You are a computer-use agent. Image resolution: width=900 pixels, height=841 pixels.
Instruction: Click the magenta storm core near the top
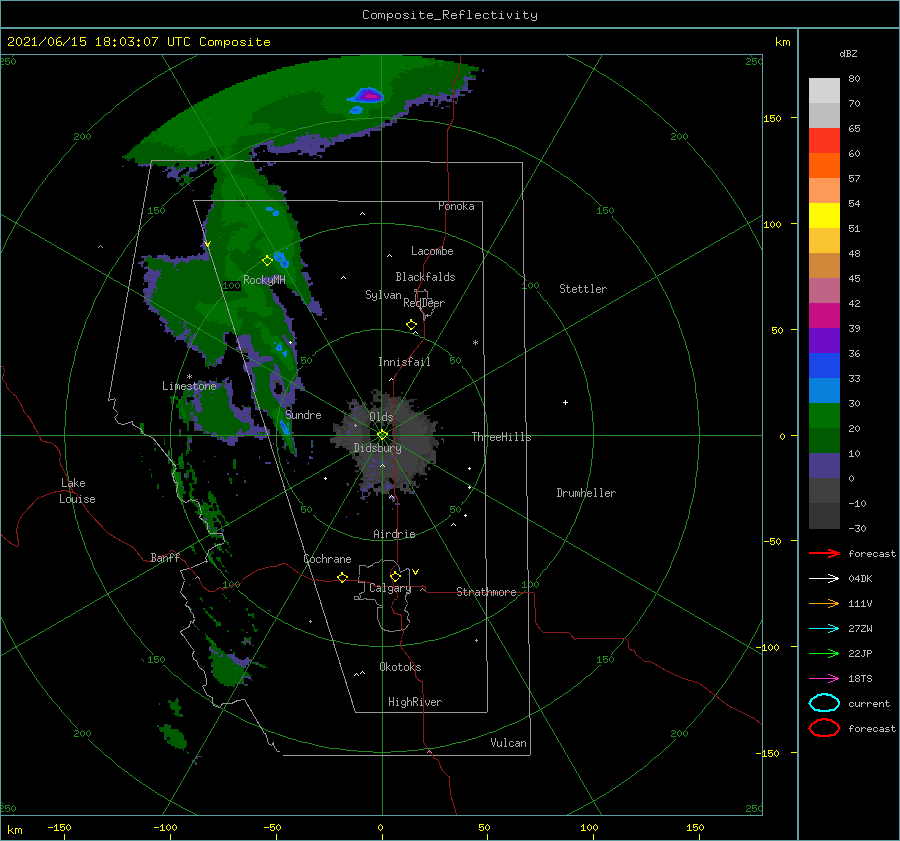[371, 96]
